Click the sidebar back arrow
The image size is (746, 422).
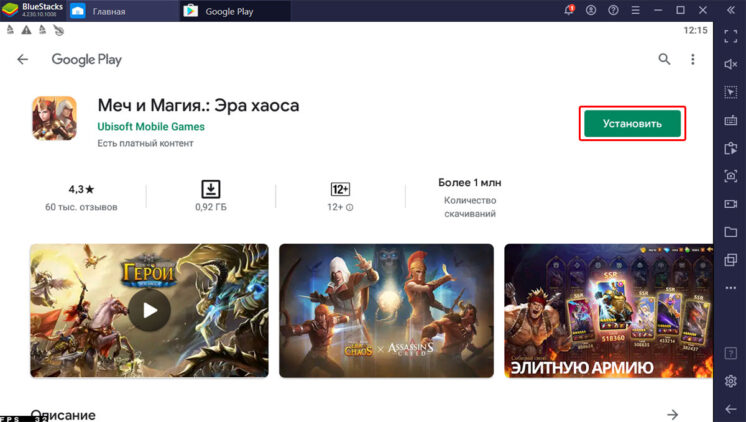tap(731, 409)
